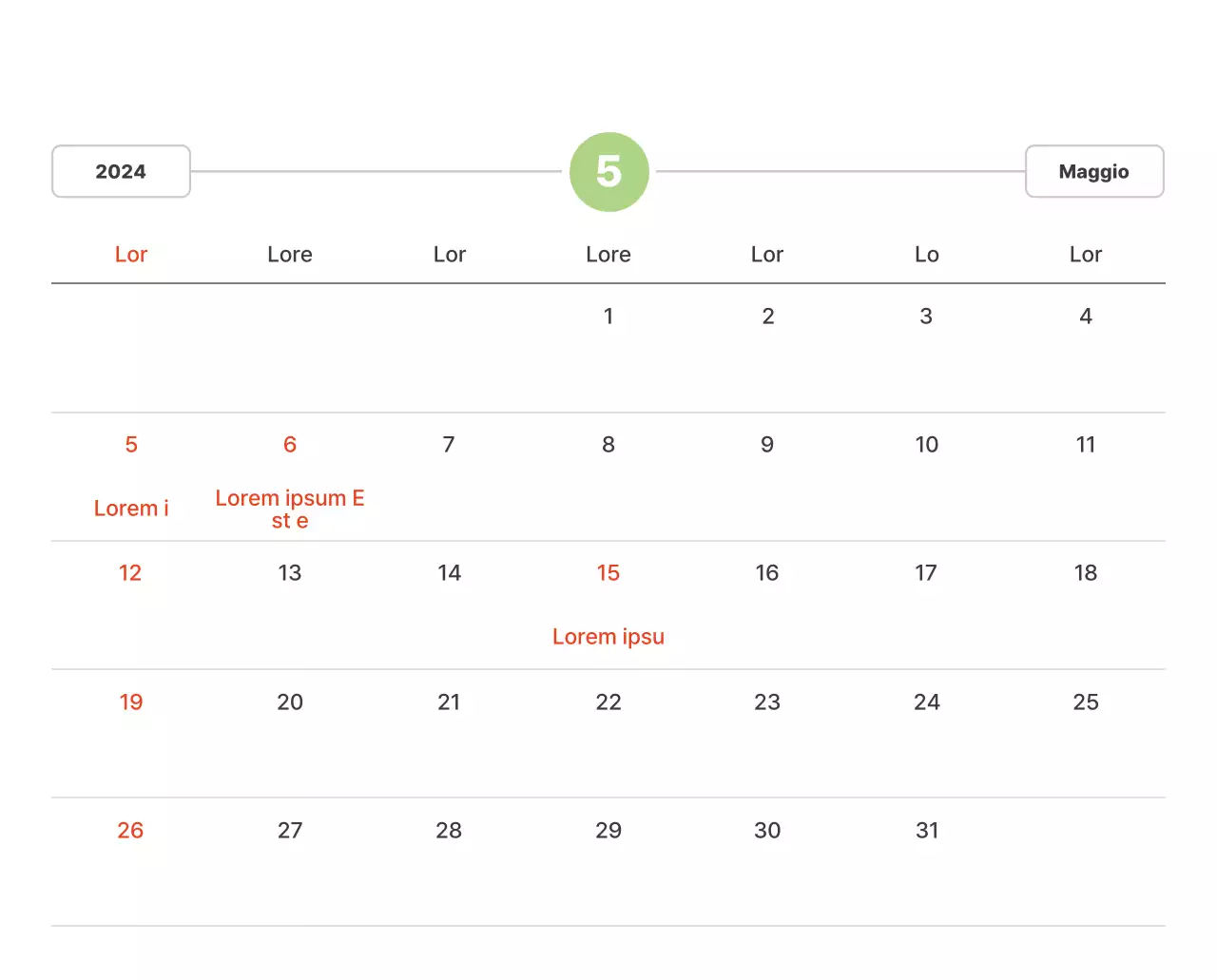Pick Sunday the 12th

click(130, 573)
